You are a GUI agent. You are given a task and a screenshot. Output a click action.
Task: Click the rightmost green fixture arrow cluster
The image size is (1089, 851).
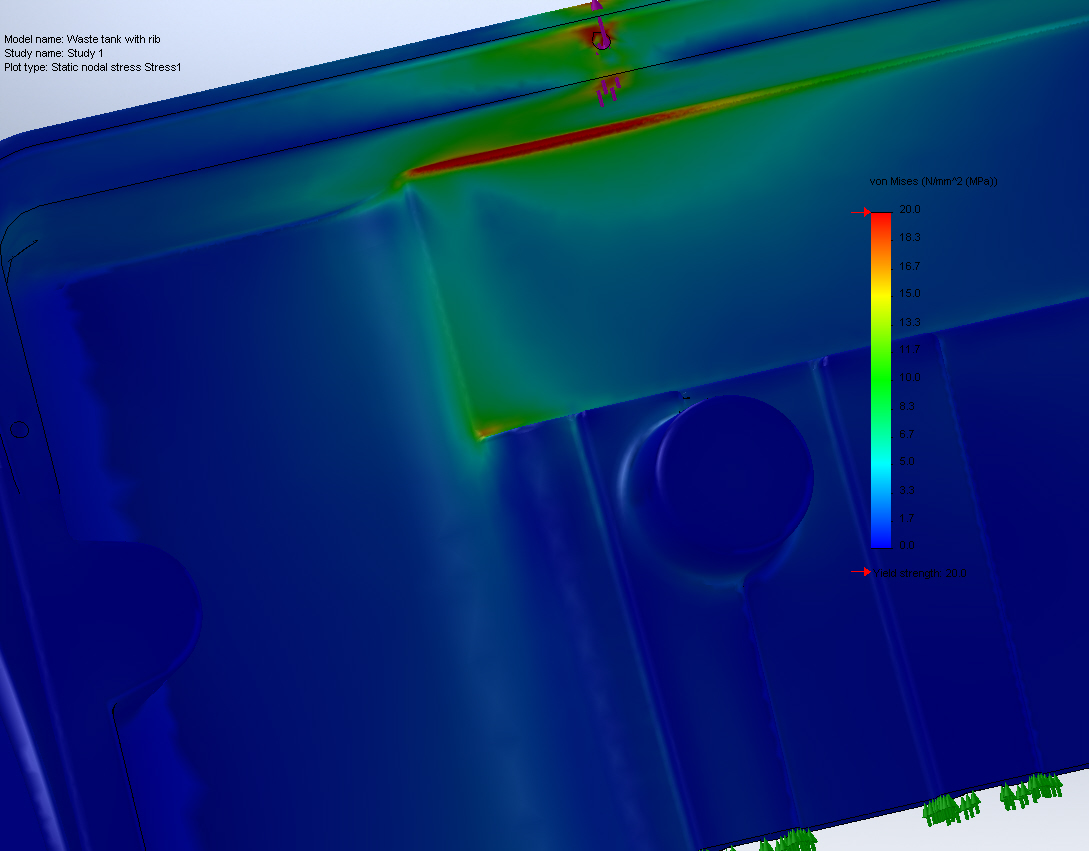[x=1031, y=790]
